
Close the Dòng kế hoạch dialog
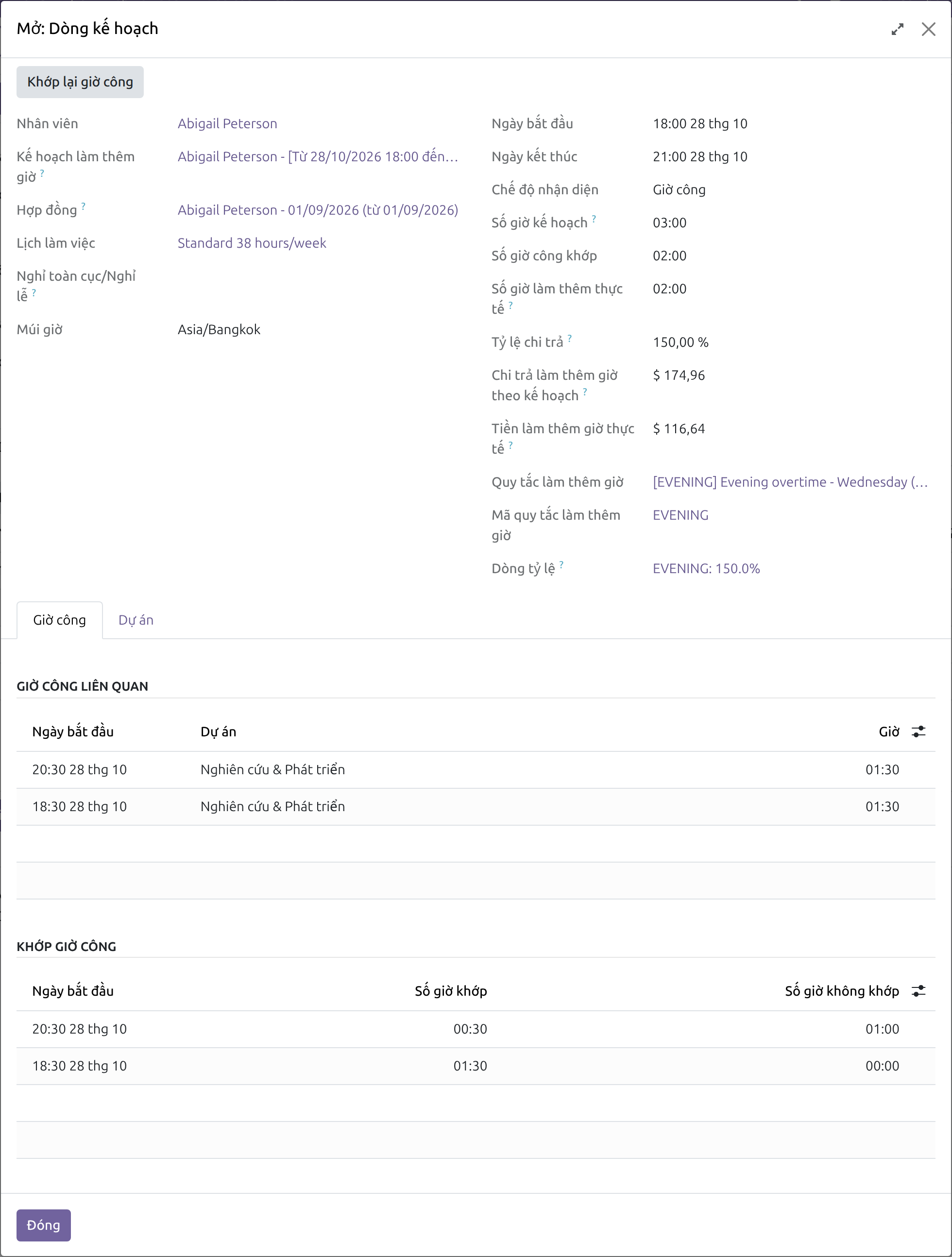pos(928,29)
